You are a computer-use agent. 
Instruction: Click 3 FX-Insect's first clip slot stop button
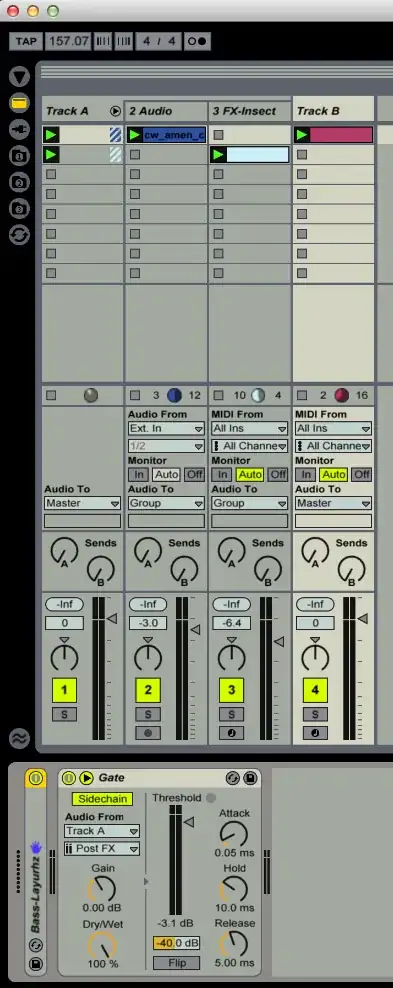coord(219,135)
